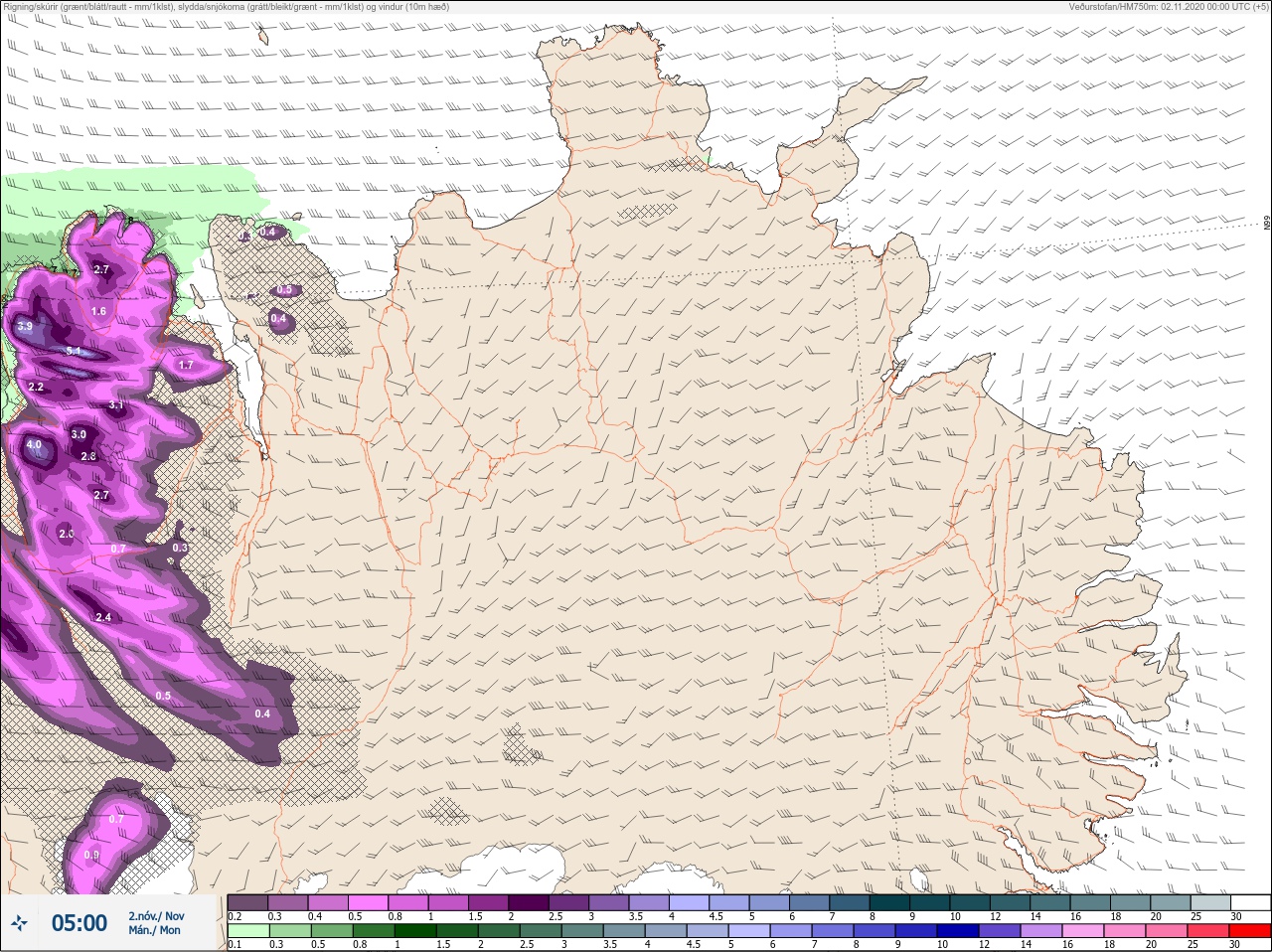This screenshot has height=952, width=1272.
Task: Click the 0.3 precipitation value on map
Action: tap(180, 548)
